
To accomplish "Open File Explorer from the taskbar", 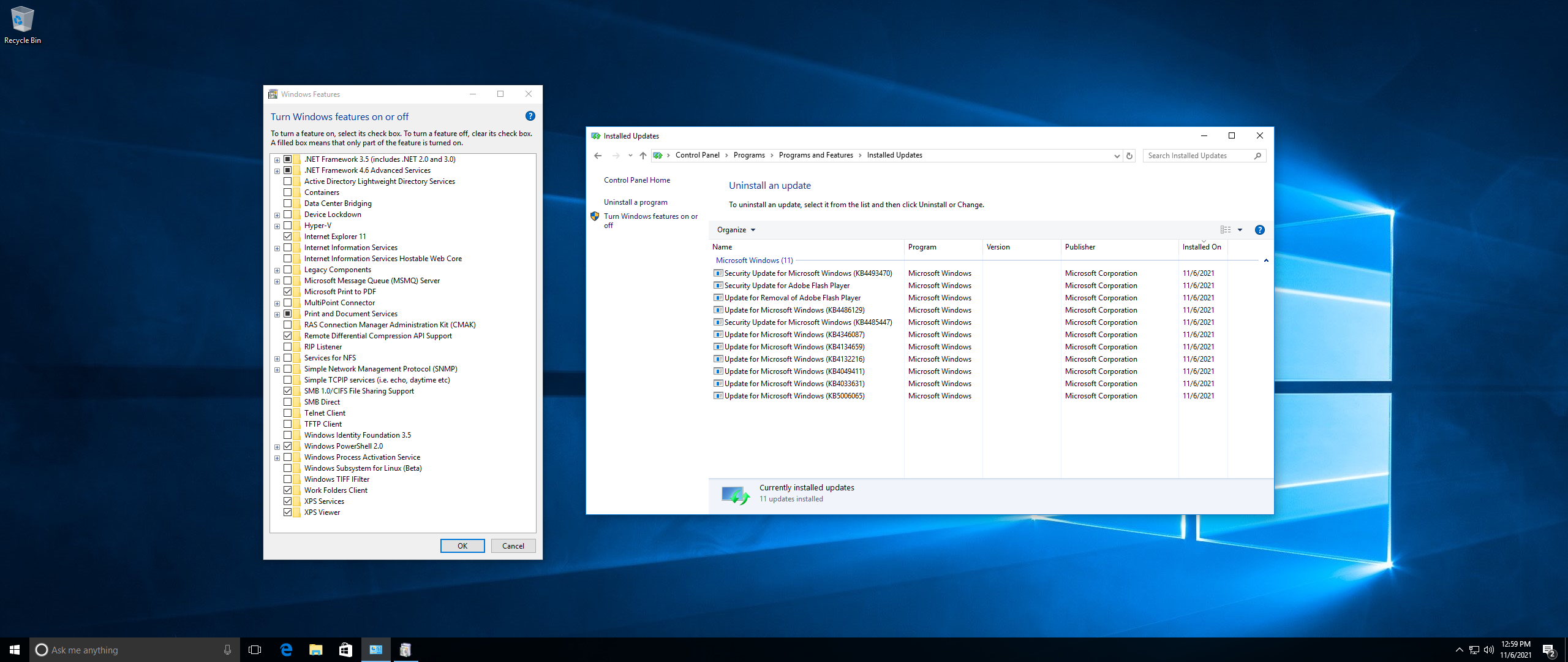I will [x=316, y=650].
